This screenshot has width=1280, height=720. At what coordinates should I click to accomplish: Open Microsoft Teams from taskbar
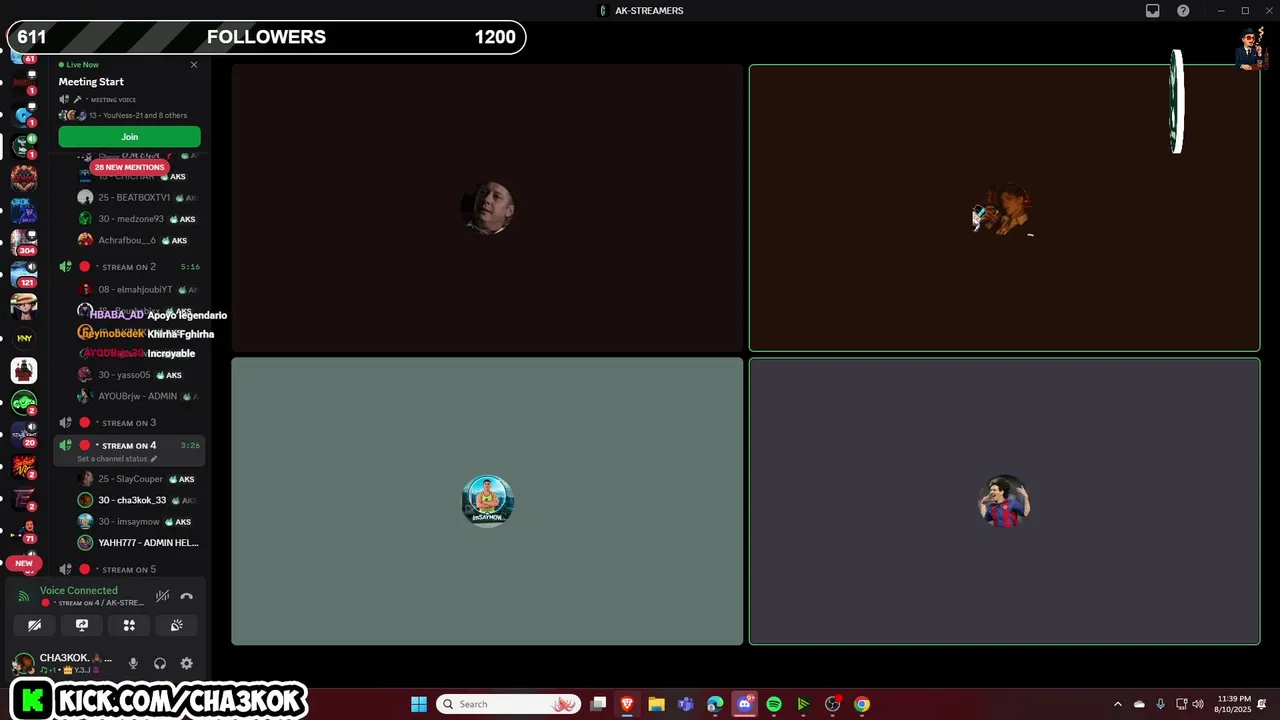click(685, 704)
